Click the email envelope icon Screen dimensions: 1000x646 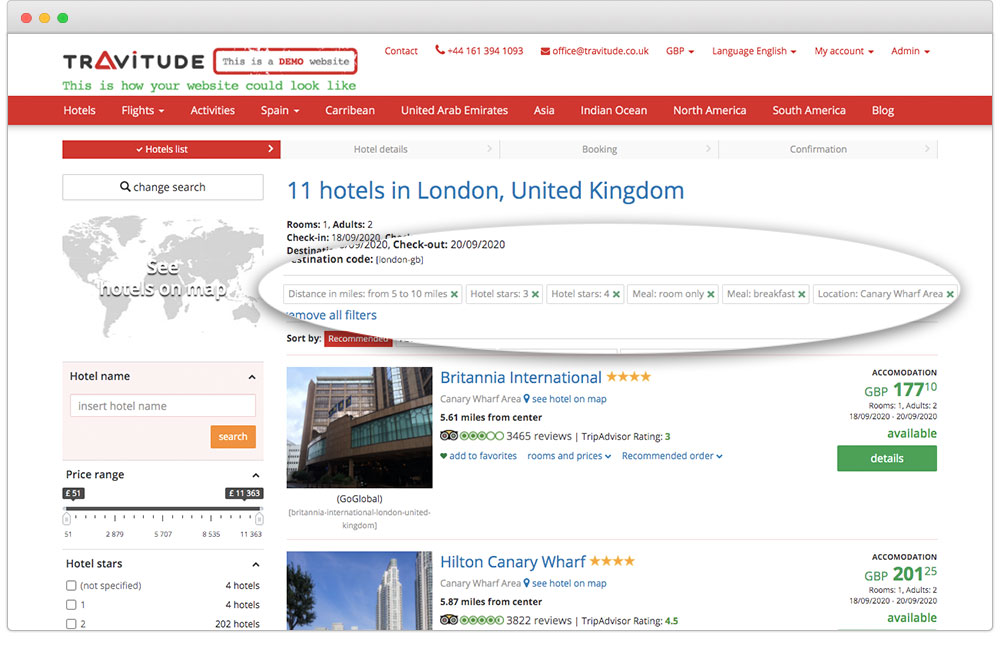(x=545, y=51)
